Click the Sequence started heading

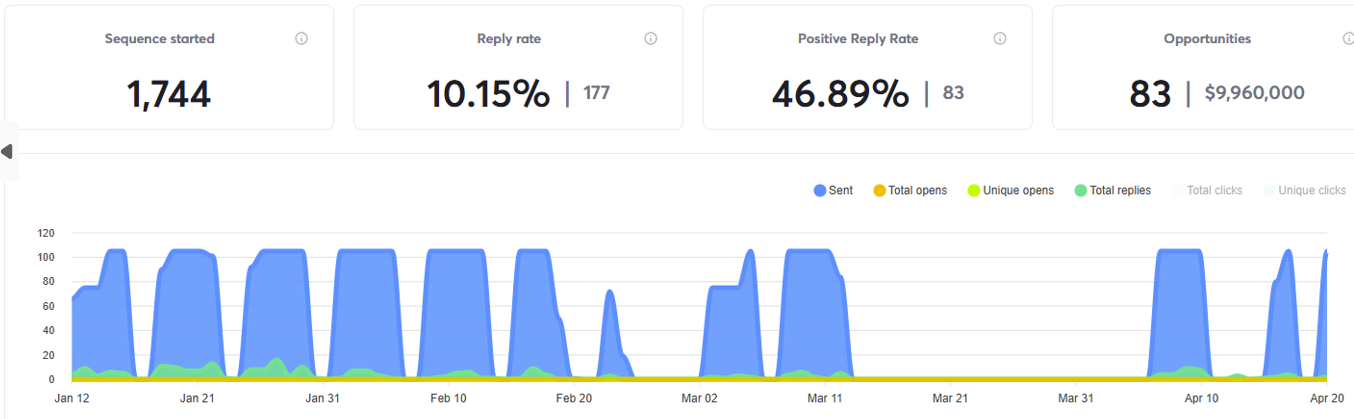click(x=160, y=39)
